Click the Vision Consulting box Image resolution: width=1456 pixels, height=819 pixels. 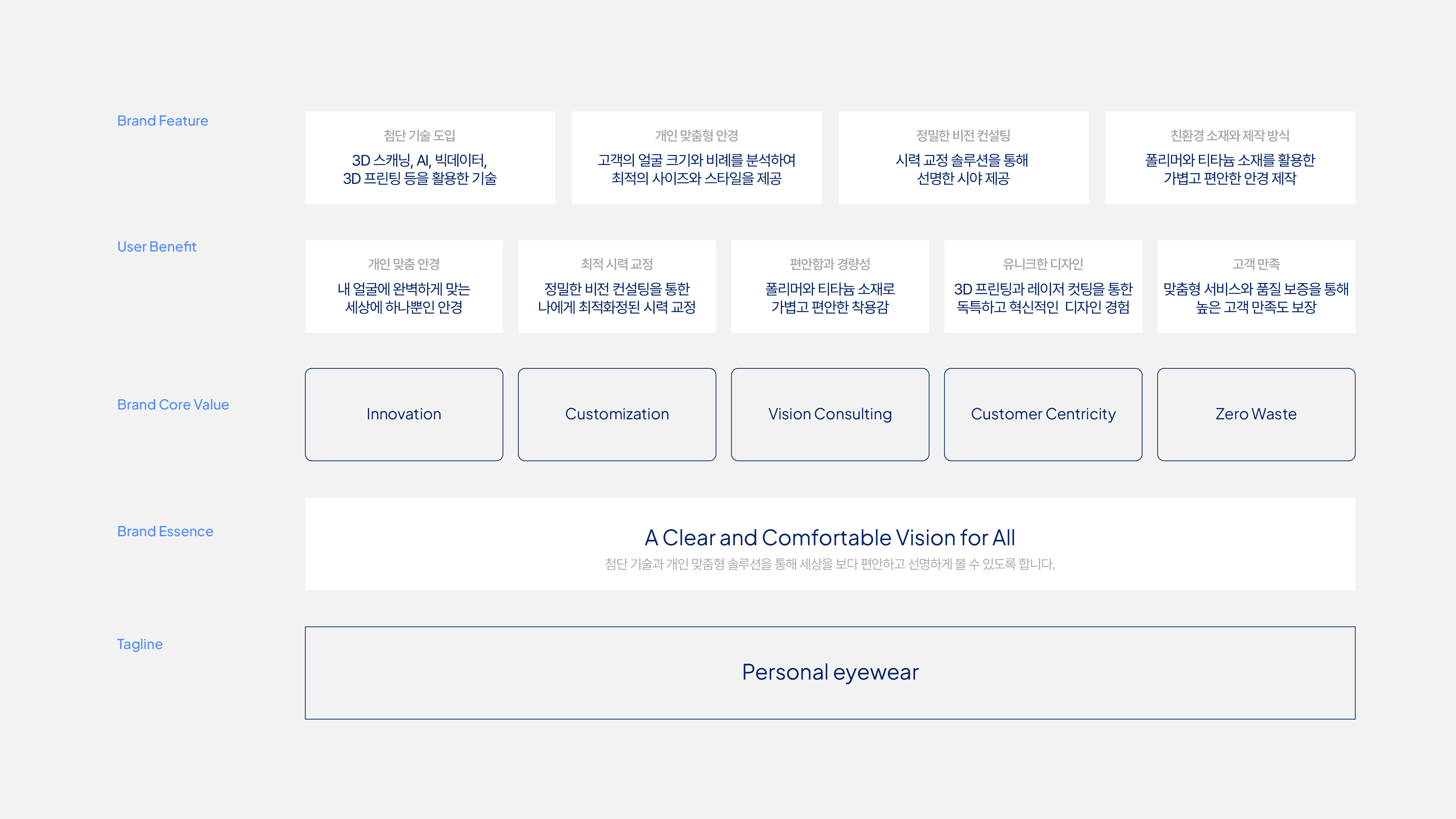(830, 414)
